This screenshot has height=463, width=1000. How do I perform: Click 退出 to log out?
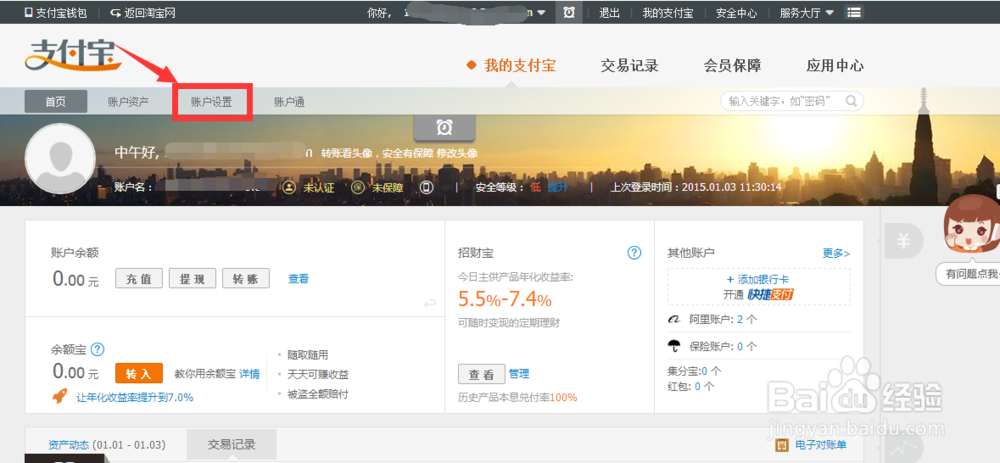[609, 13]
